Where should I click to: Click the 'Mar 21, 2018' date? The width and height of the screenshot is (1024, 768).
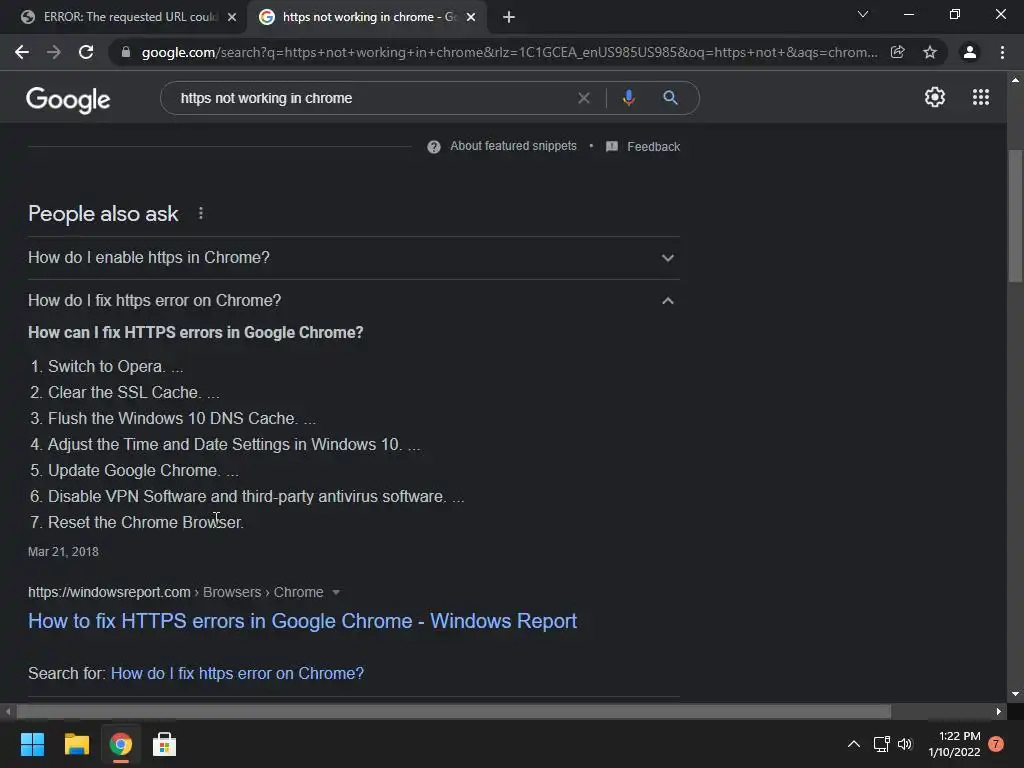tap(63, 552)
